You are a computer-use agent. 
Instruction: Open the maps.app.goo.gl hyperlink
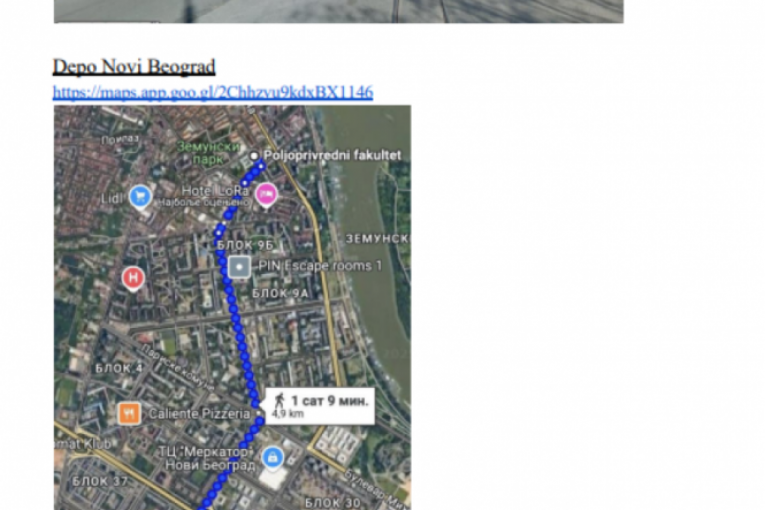213,92
